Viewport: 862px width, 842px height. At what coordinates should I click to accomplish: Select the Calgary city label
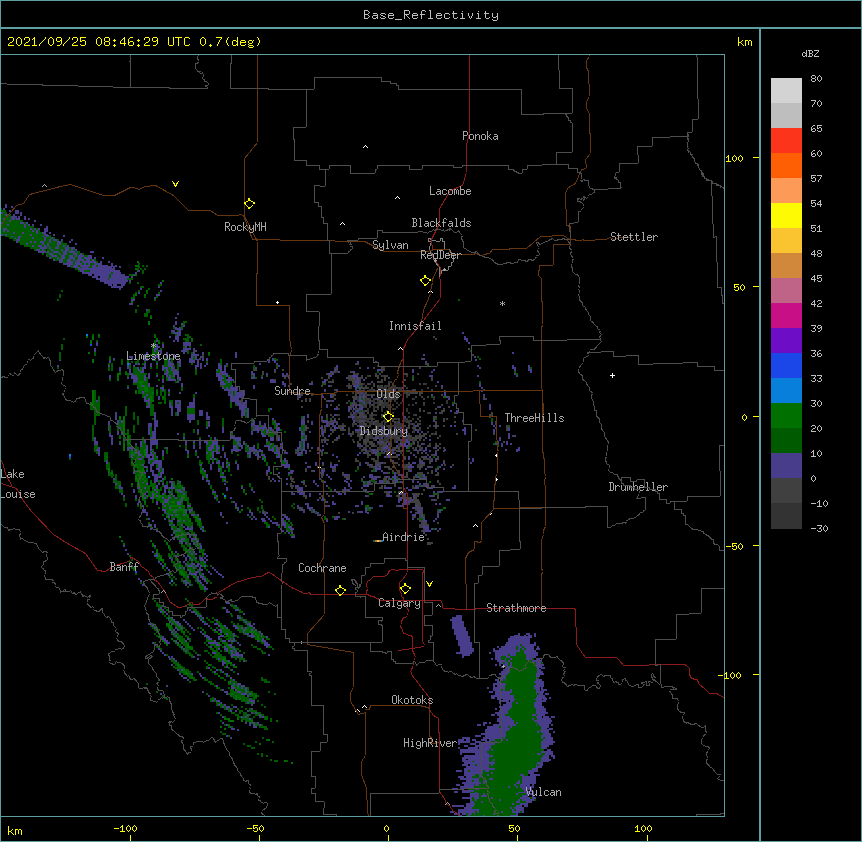pyautogui.click(x=399, y=603)
